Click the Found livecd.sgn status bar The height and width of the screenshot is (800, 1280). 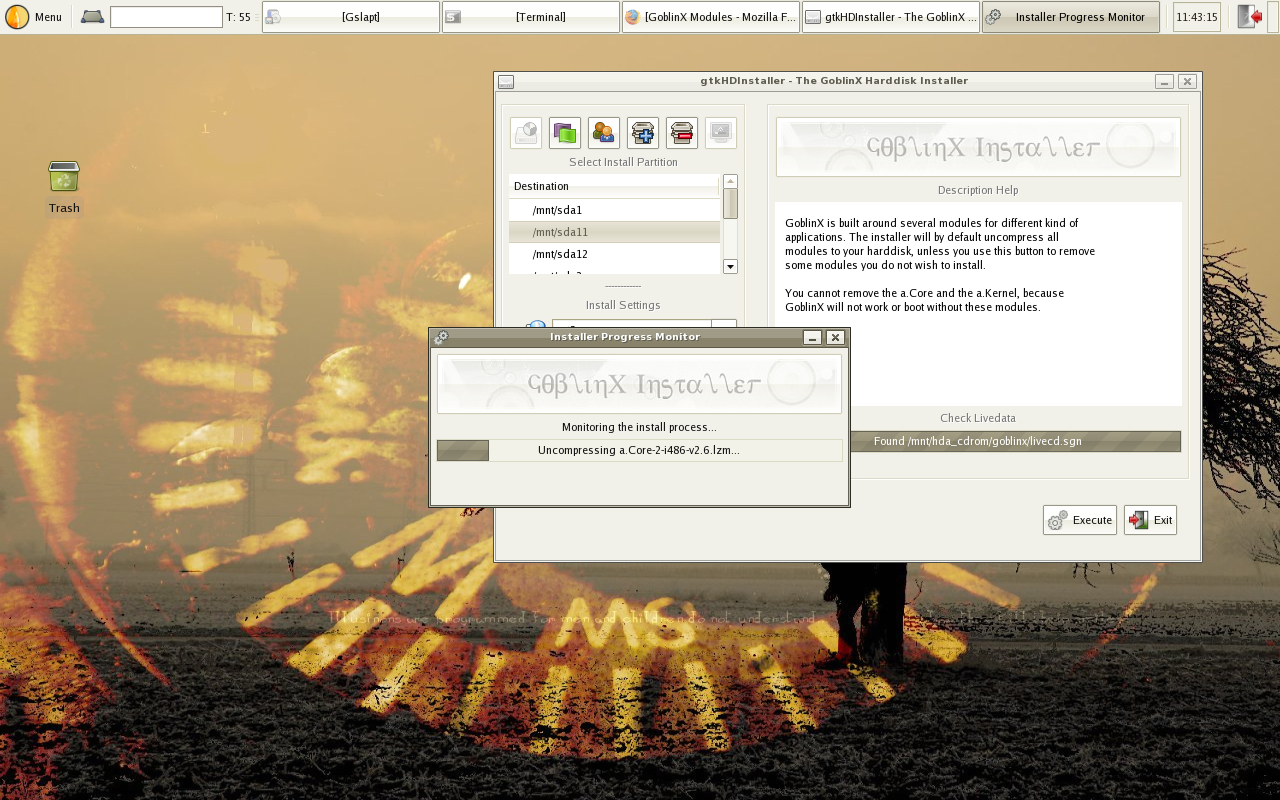(978, 441)
